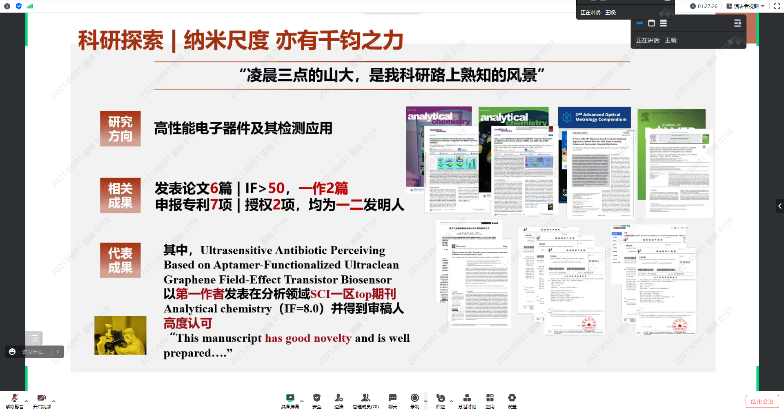This screenshot has height=412, width=784.
Task: Click the green share screen icon
Action: 290,397
